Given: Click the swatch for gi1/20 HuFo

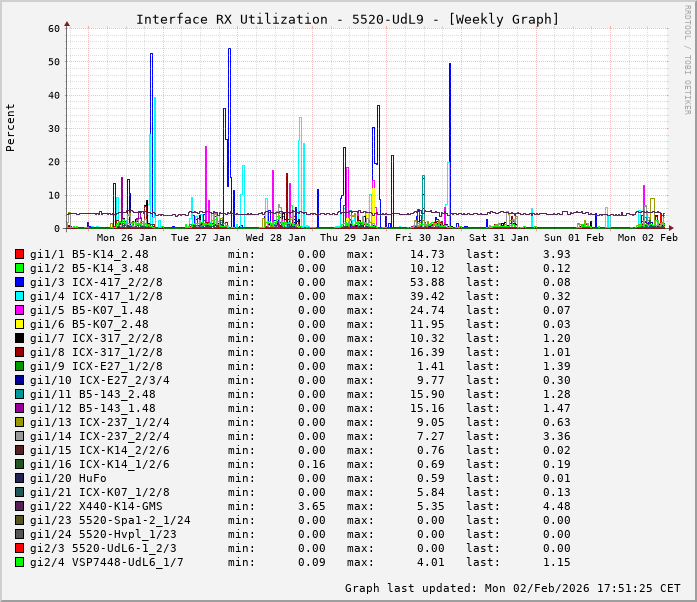Looking at the screenshot, I should tap(19, 478).
